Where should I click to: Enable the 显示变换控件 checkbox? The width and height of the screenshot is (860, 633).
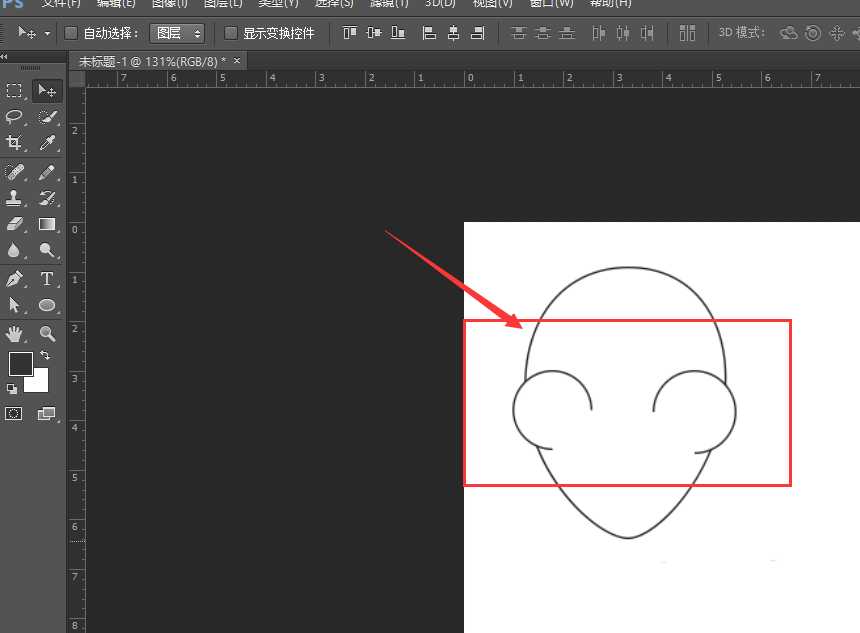coord(231,33)
